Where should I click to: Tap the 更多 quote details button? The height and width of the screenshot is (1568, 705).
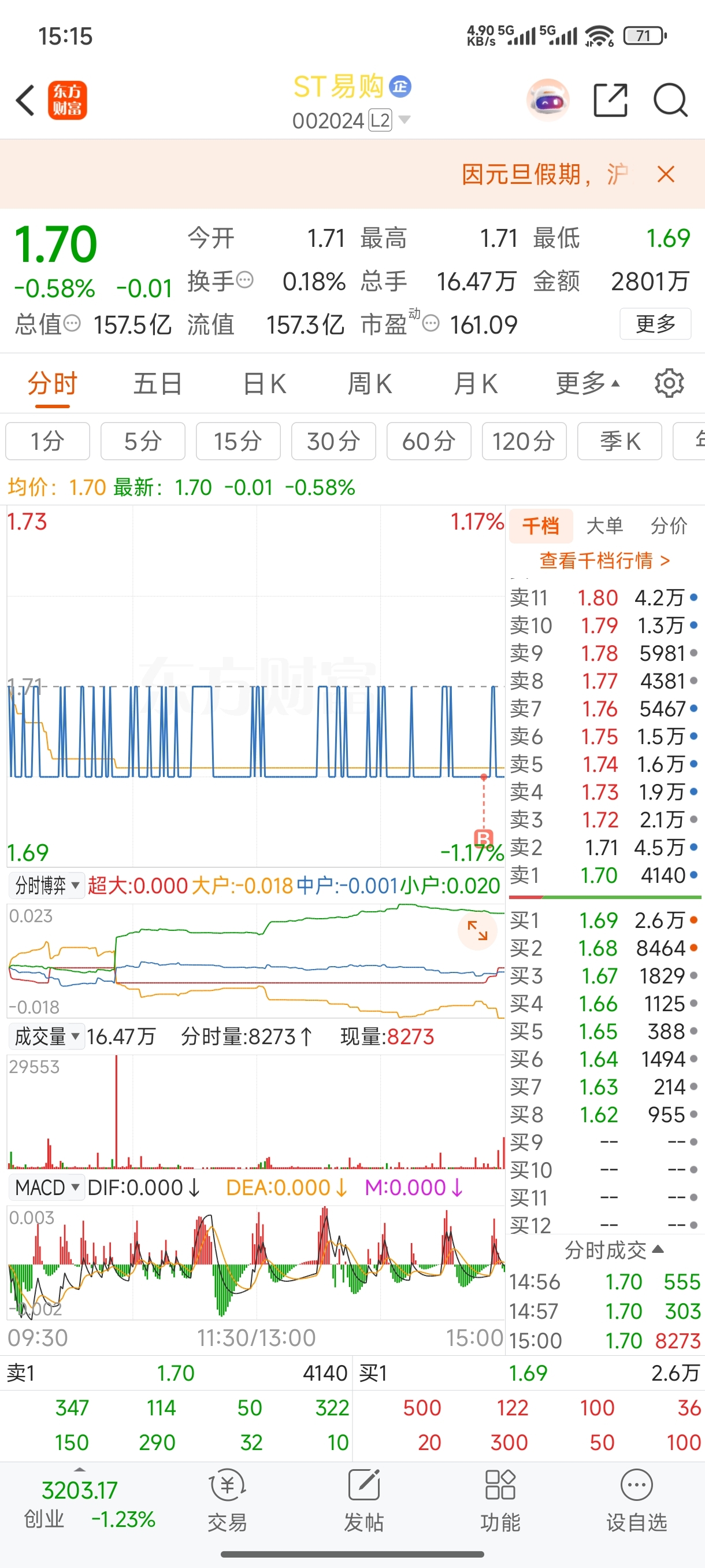coord(655,323)
